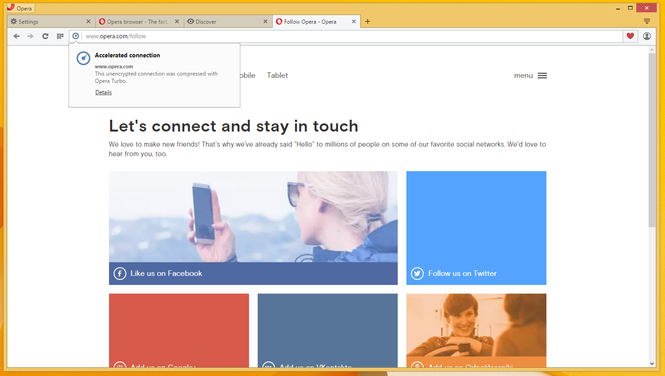Minimize the Opera window
Screen dimensions: 665x376
[x=618, y=8]
